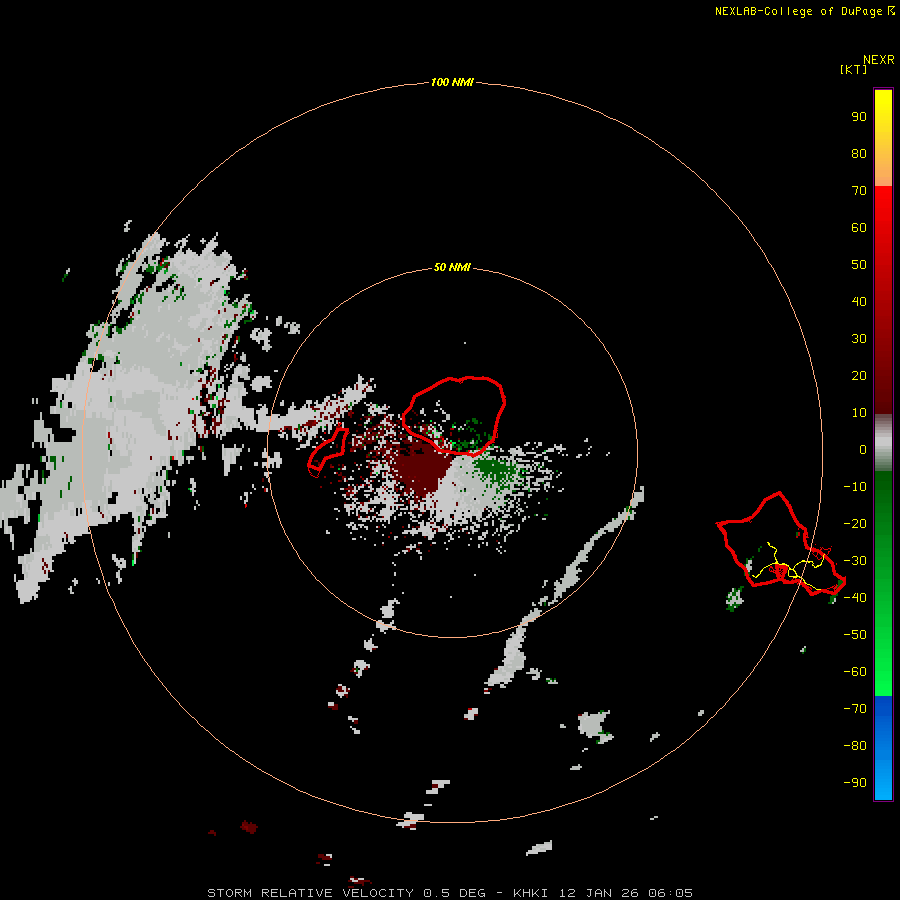Click the -40 value on the velocity scale
Screen dimensions: 900x900
(855, 598)
